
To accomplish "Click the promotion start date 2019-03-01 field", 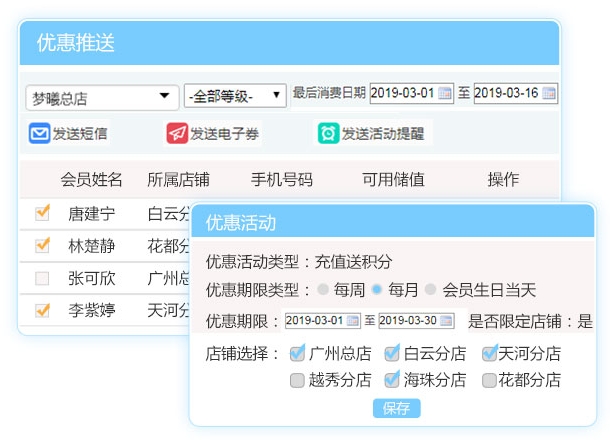I will pyautogui.click(x=323, y=321).
